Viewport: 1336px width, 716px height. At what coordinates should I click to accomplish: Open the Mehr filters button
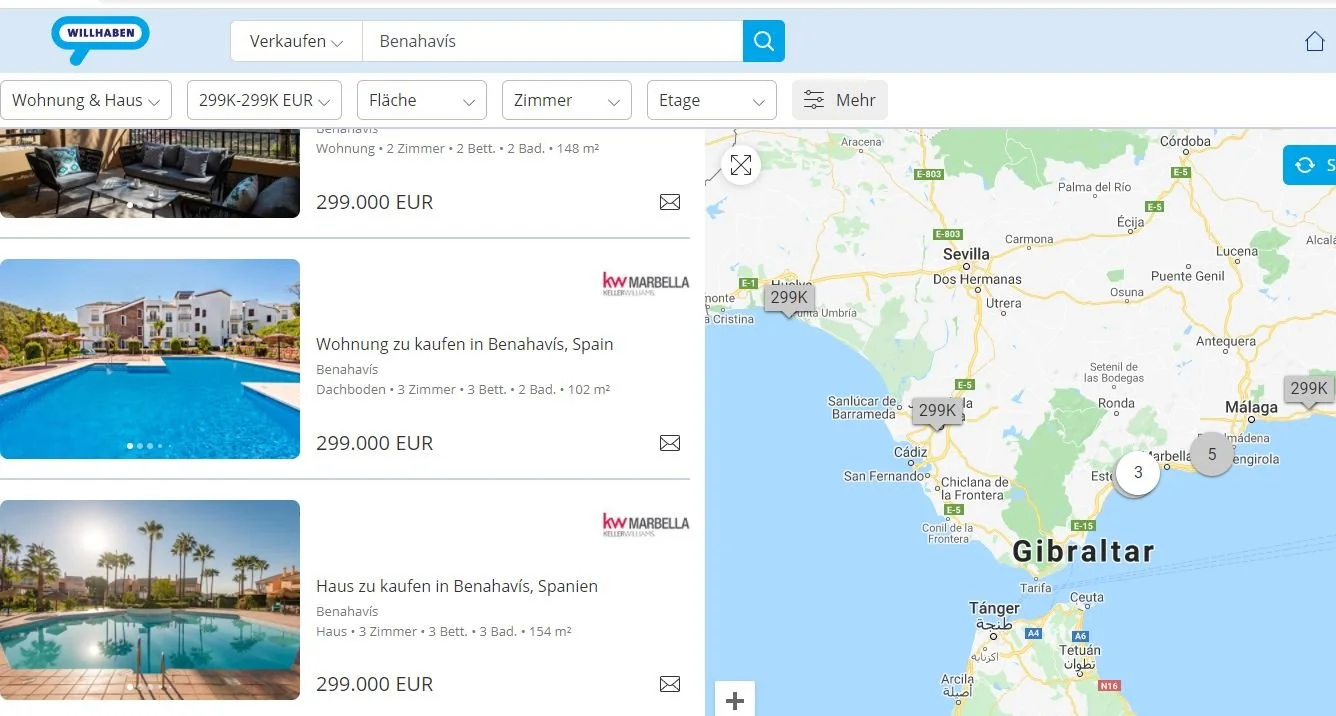840,100
